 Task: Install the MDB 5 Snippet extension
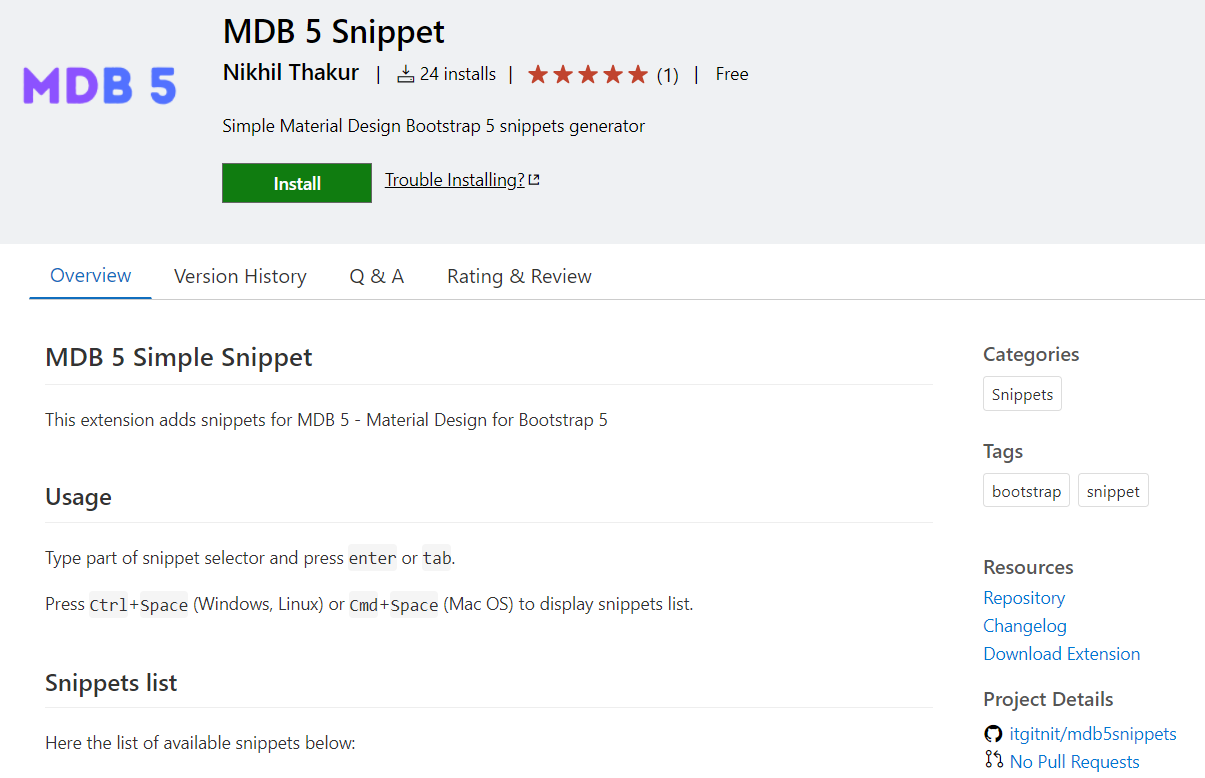pos(297,183)
